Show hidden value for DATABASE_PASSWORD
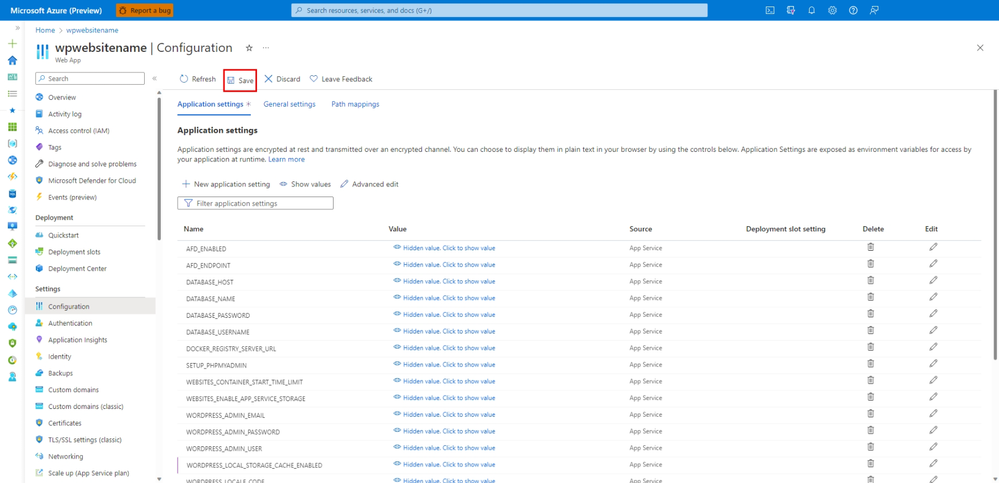The height and width of the screenshot is (483, 999). coord(444,314)
